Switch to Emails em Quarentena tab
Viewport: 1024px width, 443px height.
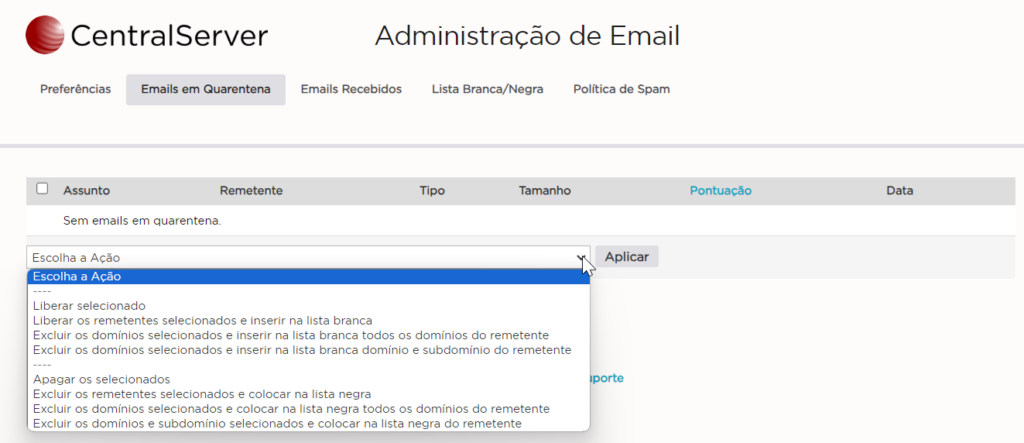205,89
